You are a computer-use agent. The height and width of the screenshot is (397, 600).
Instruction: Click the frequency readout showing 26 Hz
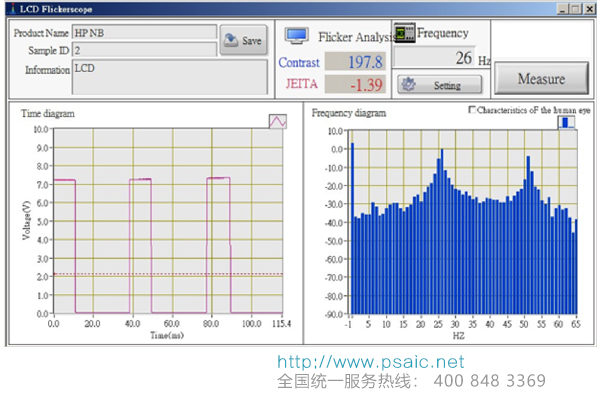pos(435,57)
